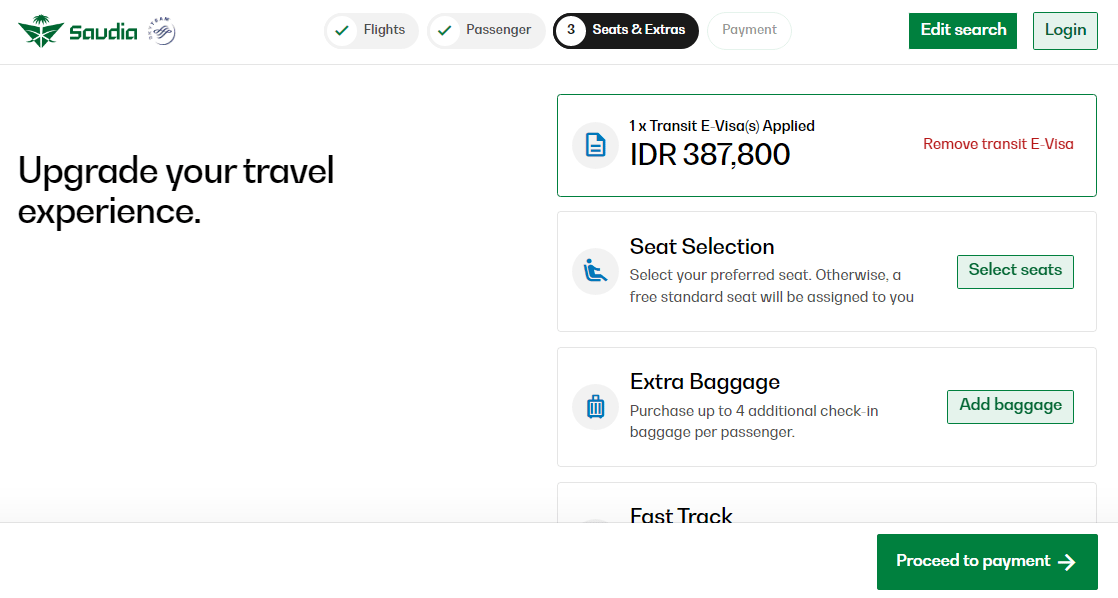The height and width of the screenshot is (598, 1118).
Task: Select the Seats & Extras step
Action: point(639,30)
